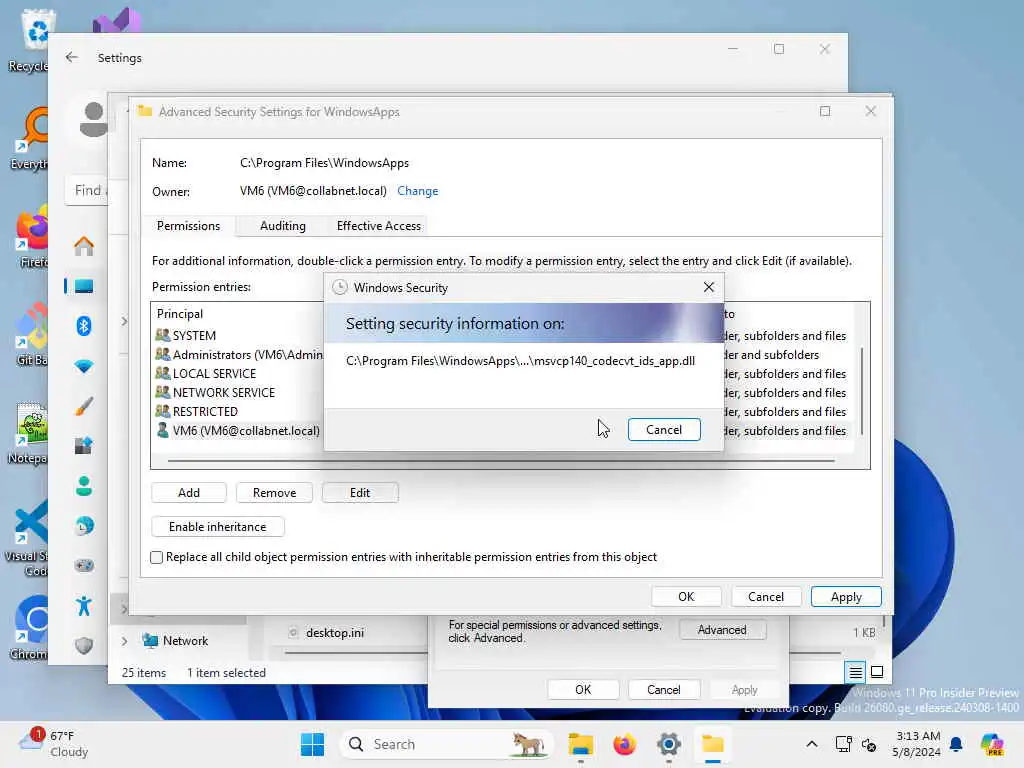Click Apply in Advanced Security Settings
The width and height of the screenshot is (1024, 768).
(x=846, y=597)
